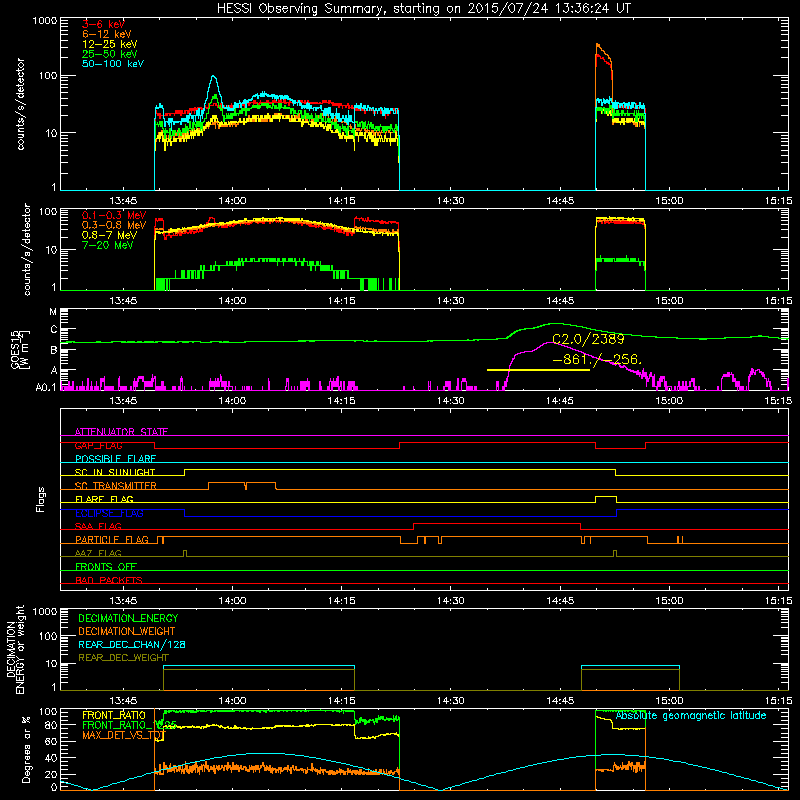Select the 12-25 keV legend label
The height and width of the screenshot is (800, 800).
click(x=110, y=44)
